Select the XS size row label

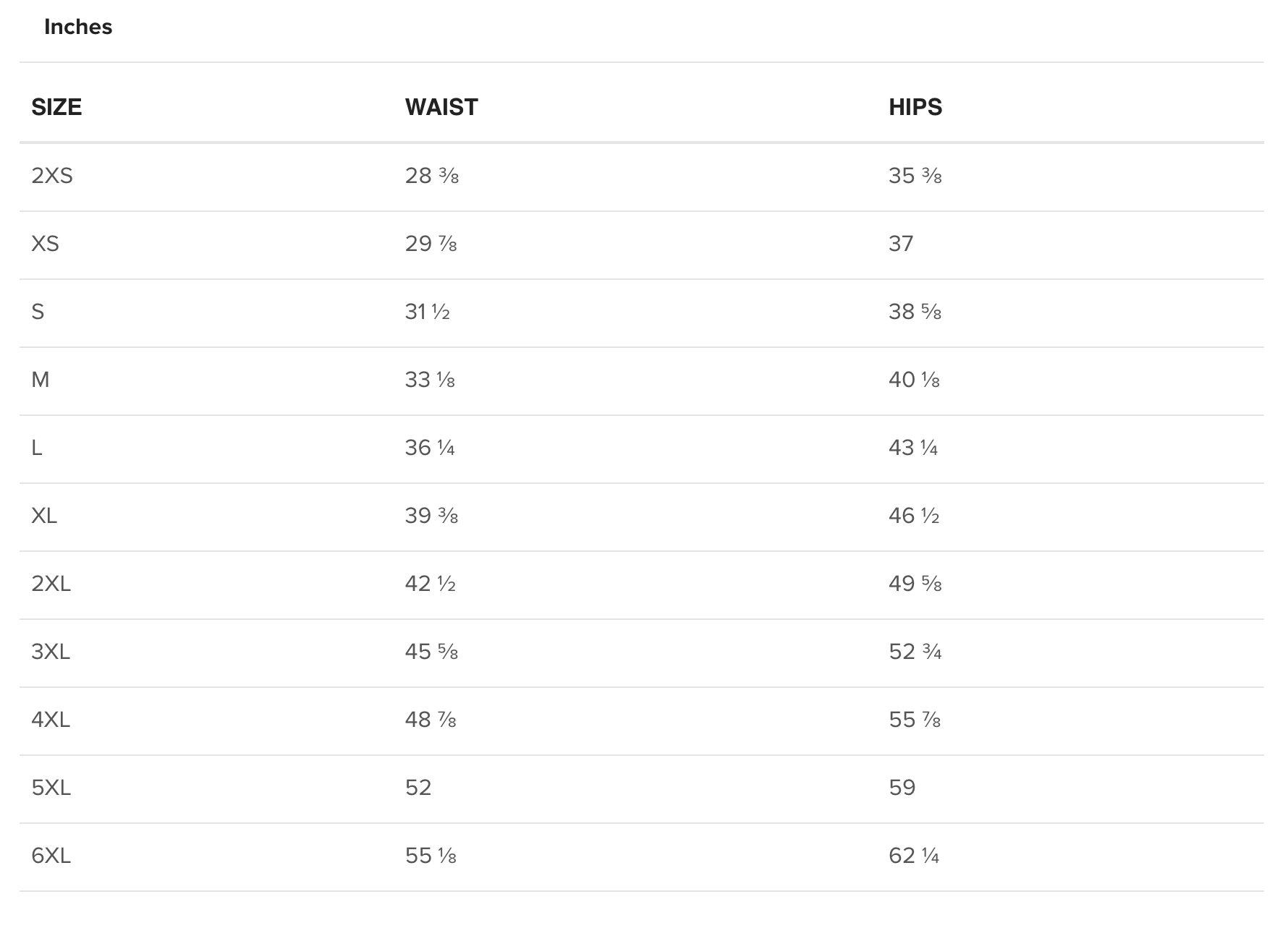click(x=45, y=244)
